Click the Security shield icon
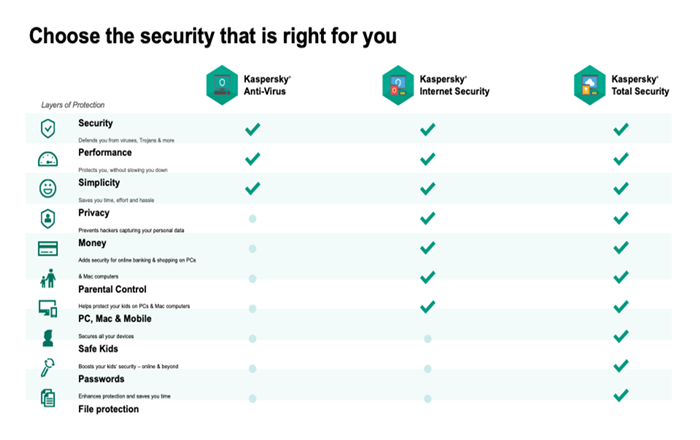 (48, 129)
